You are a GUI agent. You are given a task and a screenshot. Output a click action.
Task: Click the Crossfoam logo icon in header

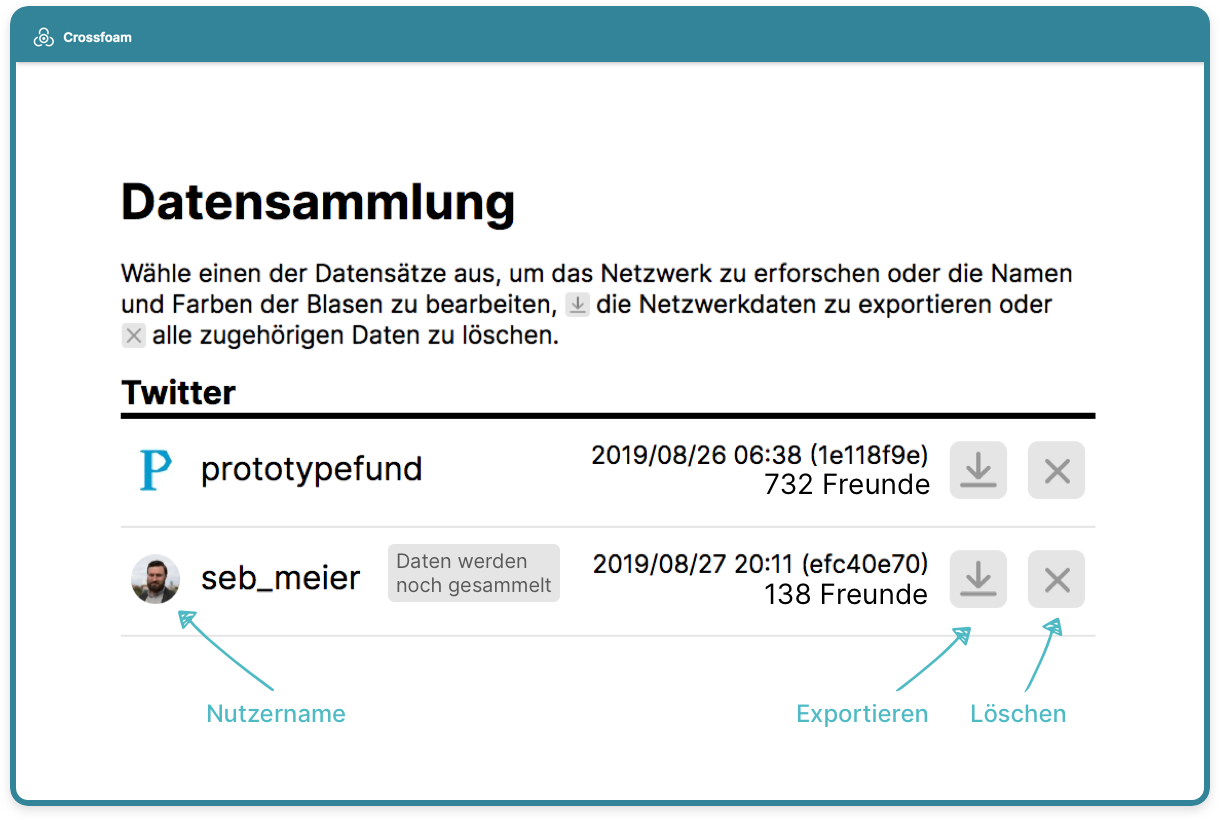pos(43,37)
